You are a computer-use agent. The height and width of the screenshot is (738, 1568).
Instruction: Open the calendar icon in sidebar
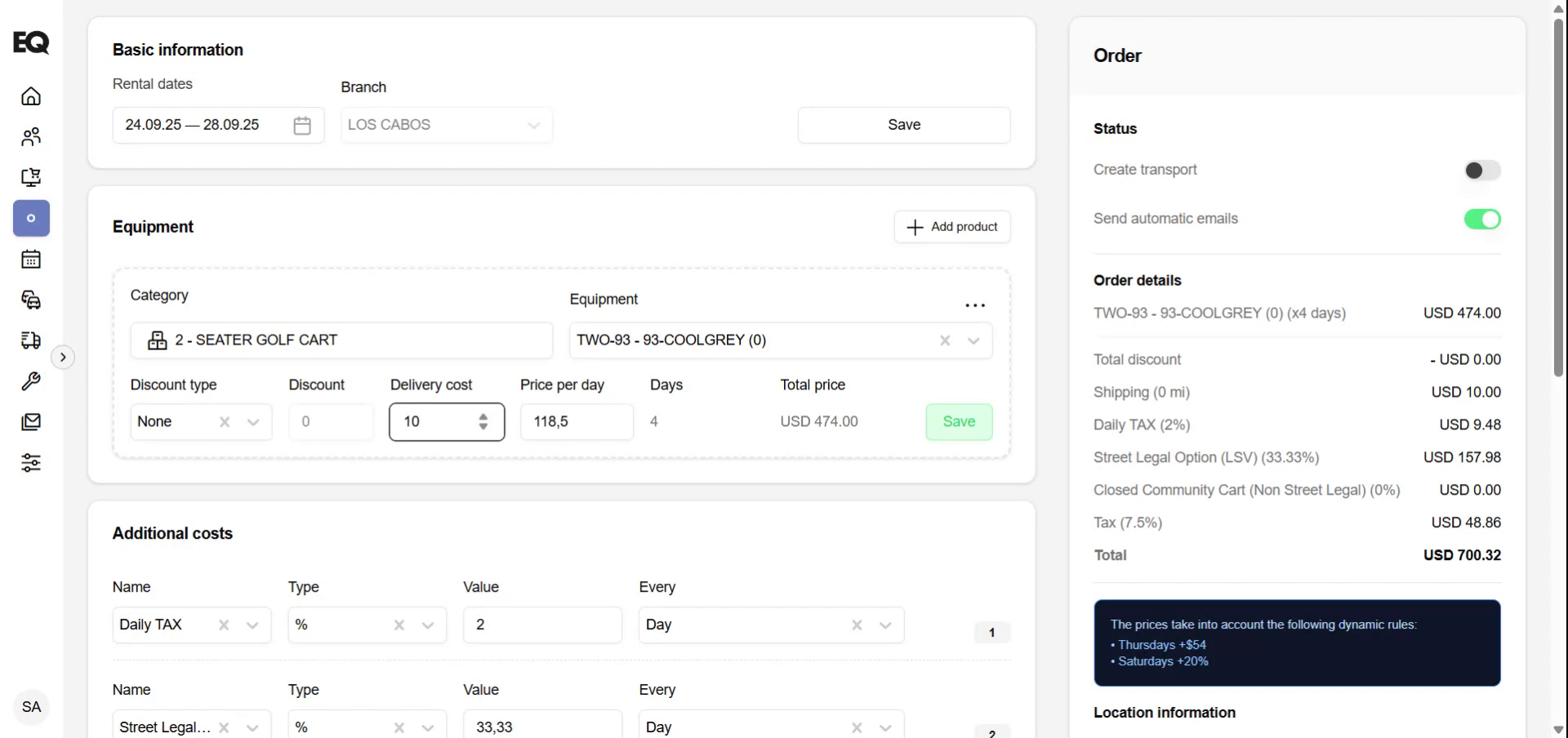[31, 260]
